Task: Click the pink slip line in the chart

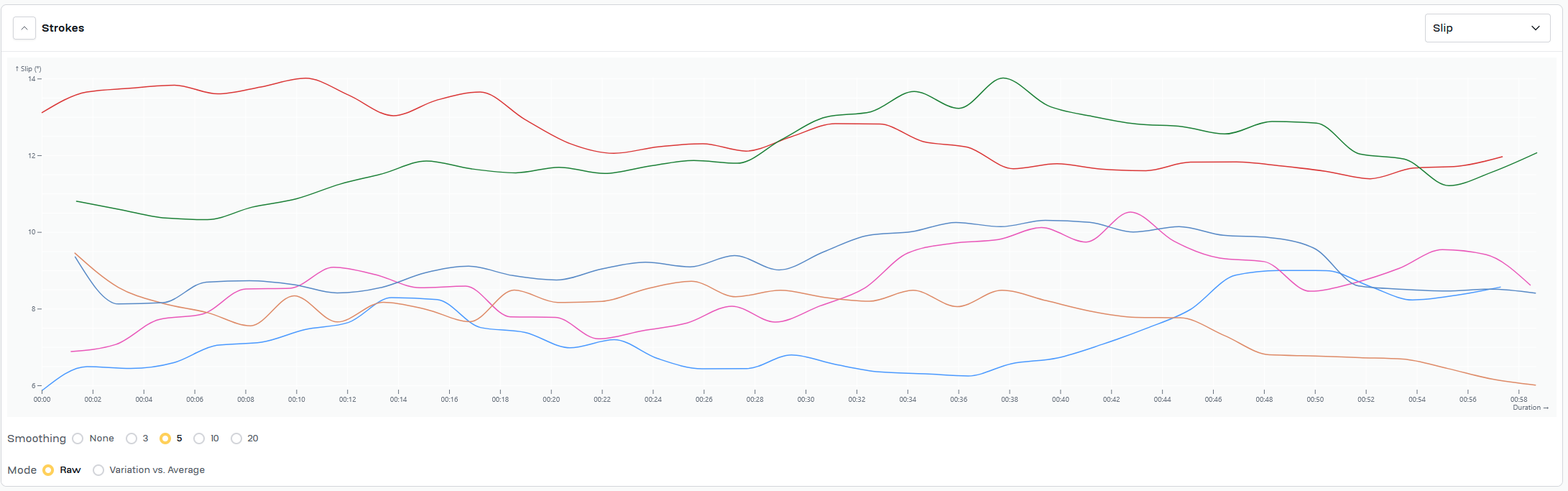Action: [x=1130, y=212]
